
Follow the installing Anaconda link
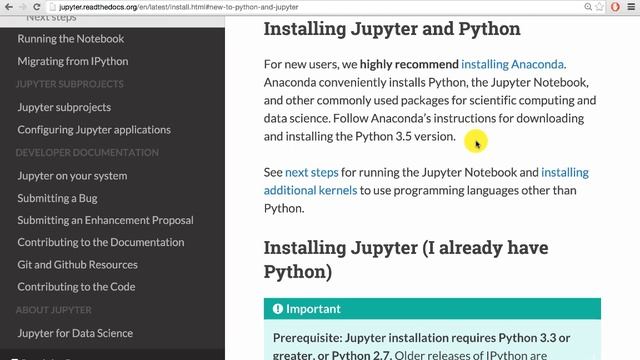click(x=513, y=64)
